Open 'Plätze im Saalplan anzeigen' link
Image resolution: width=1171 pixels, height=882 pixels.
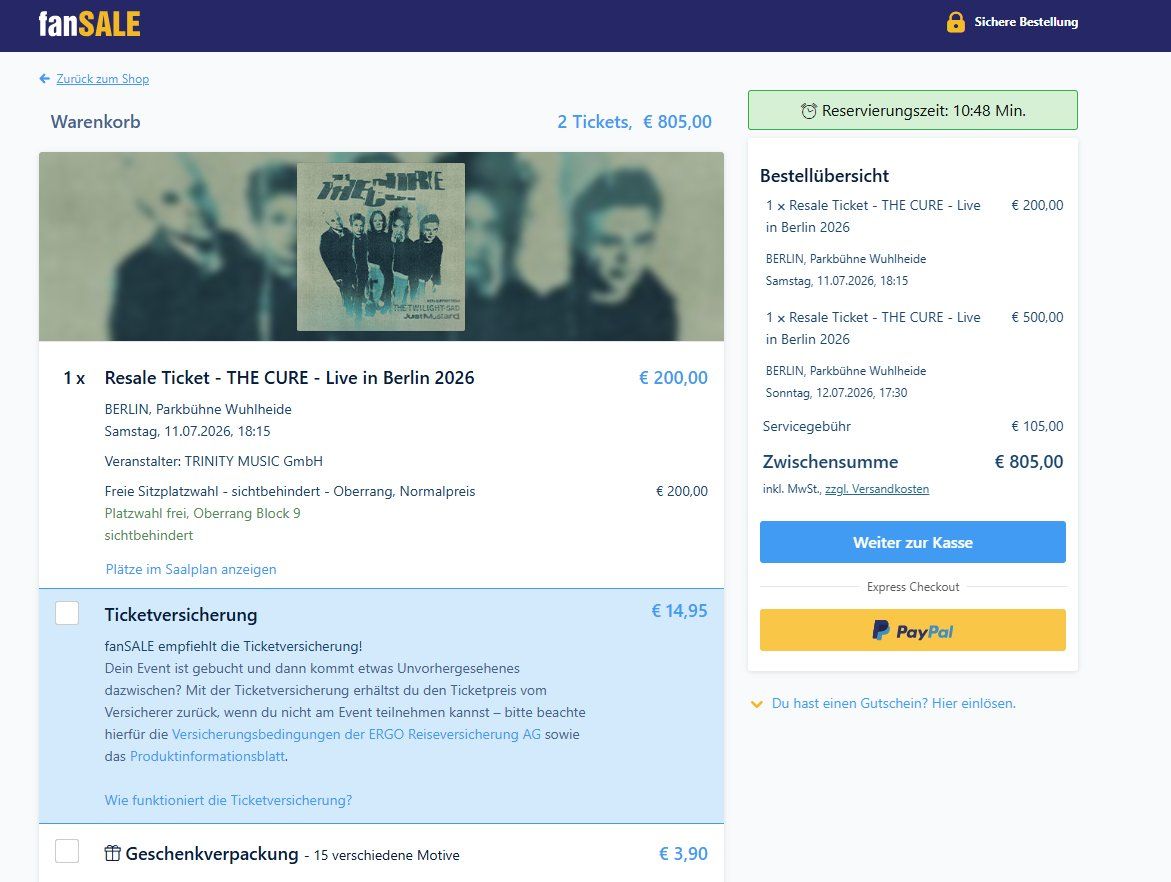click(x=191, y=569)
